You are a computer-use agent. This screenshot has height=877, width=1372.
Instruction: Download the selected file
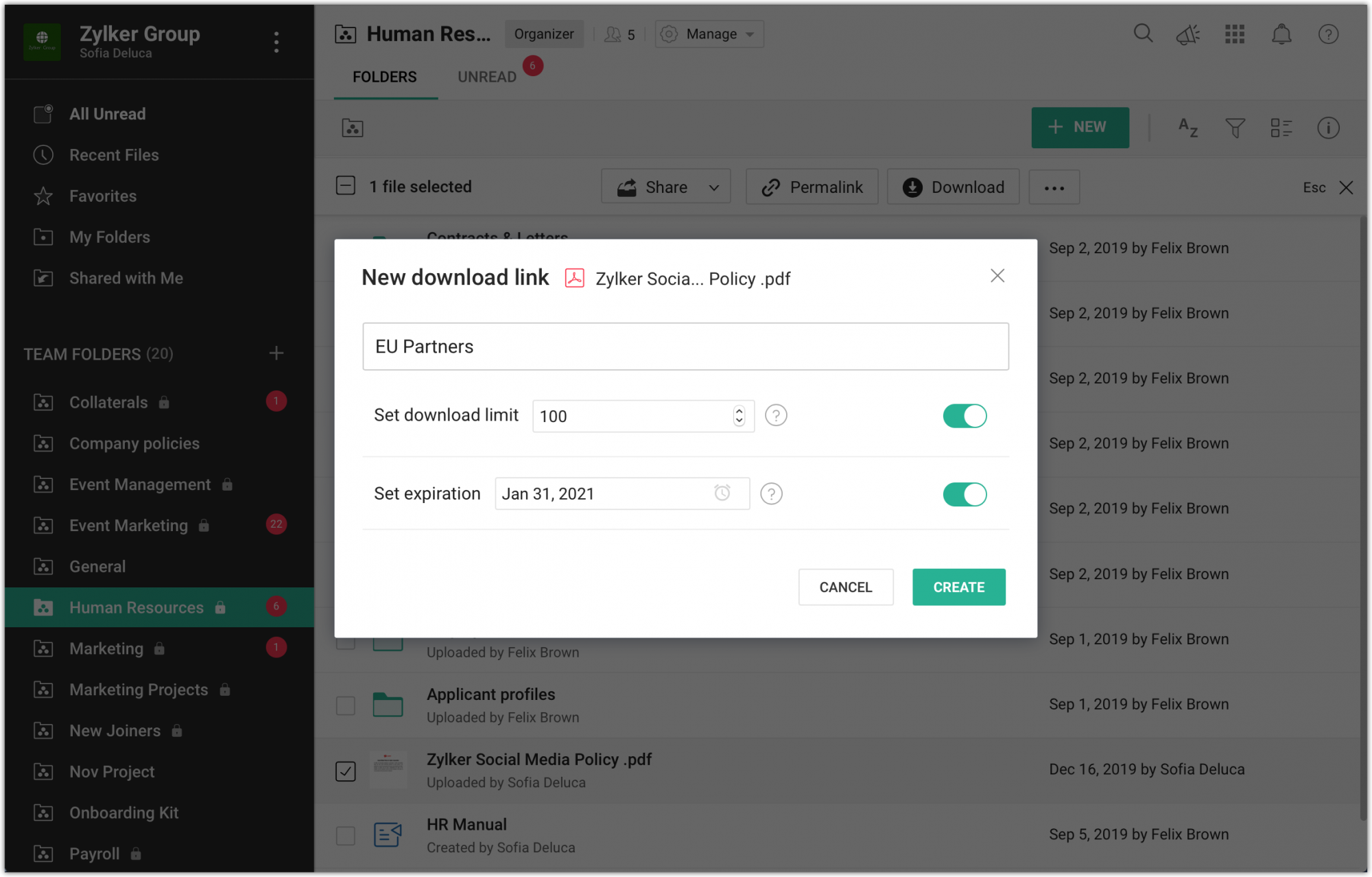(x=953, y=187)
